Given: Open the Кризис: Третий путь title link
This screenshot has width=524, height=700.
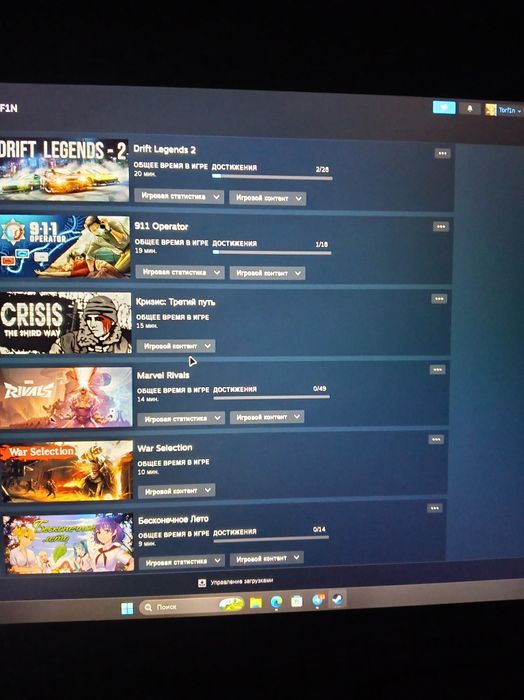Looking at the screenshot, I should point(175,302).
